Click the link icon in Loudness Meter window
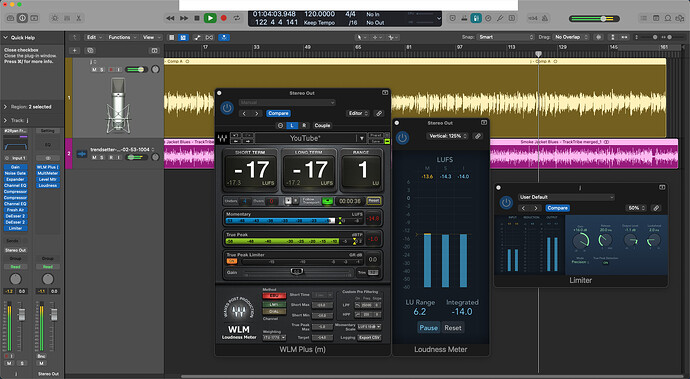Image resolution: width=690 pixels, height=379 pixels. click(x=477, y=136)
